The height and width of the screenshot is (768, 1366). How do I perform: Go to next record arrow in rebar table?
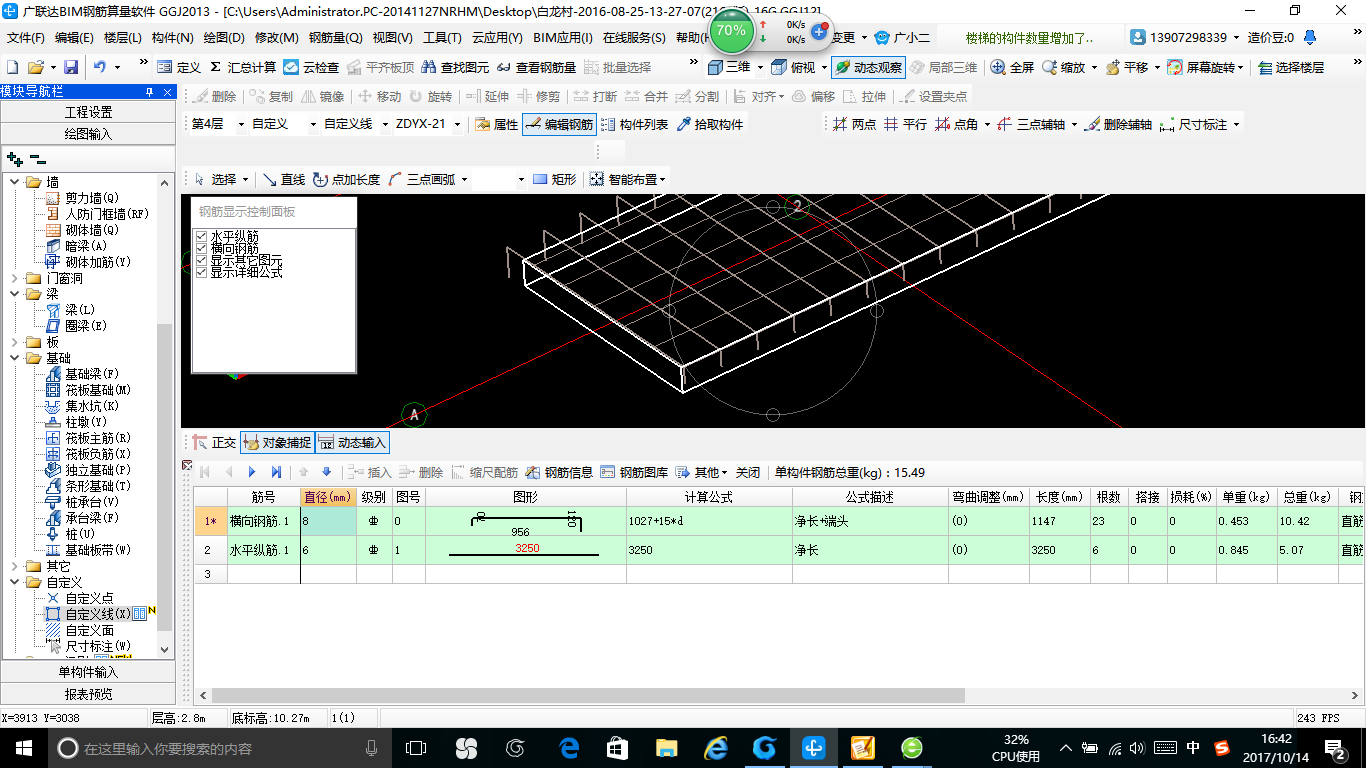[252, 472]
